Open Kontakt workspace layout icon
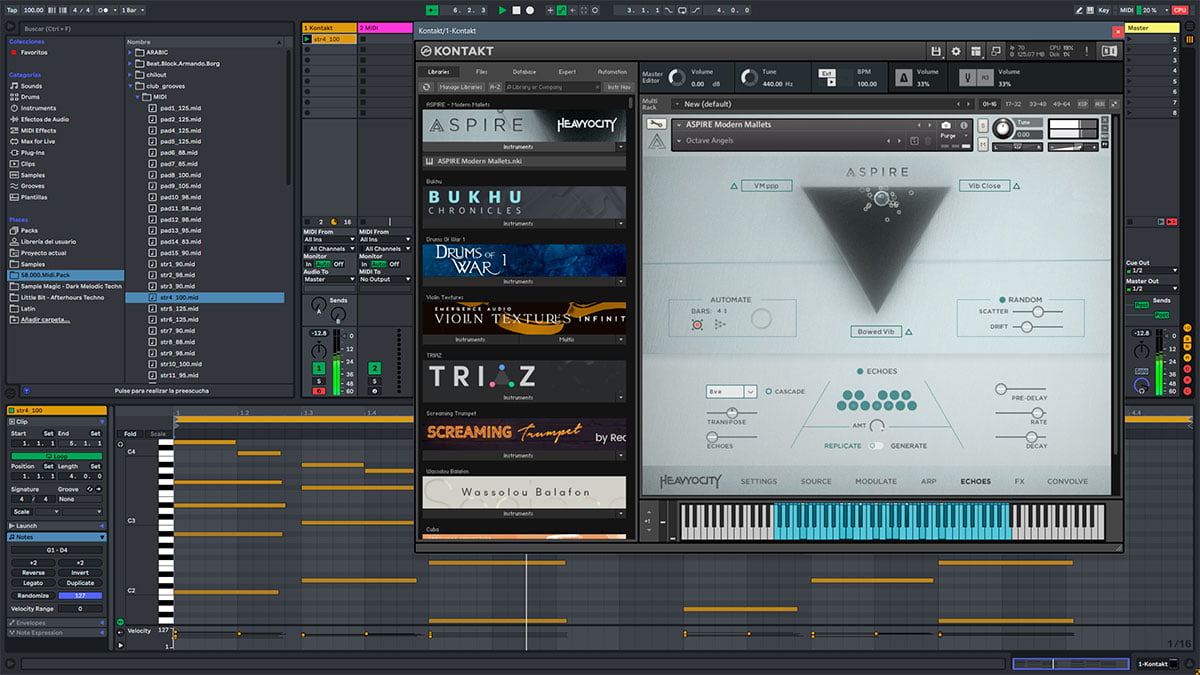The image size is (1200, 675). tap(976, 51)
